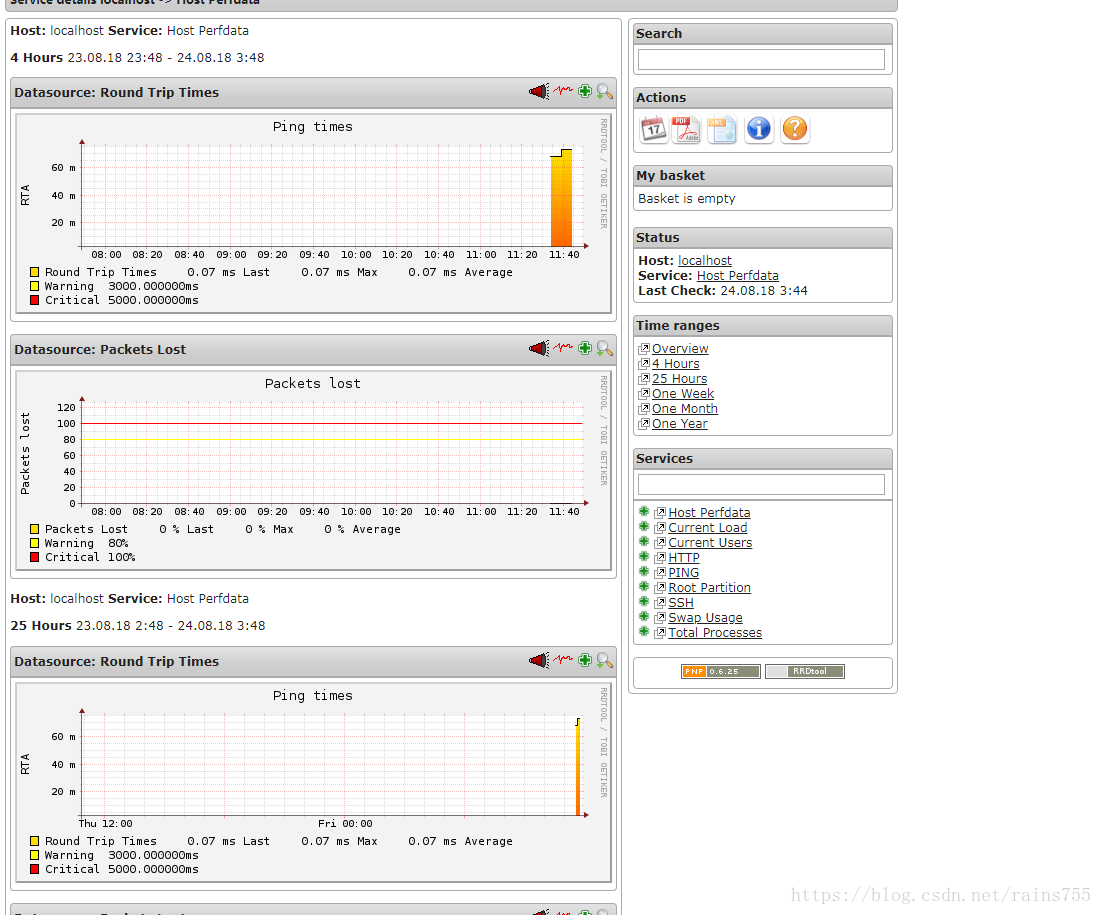Open the Root Partition service

click(x=709, y=588)
